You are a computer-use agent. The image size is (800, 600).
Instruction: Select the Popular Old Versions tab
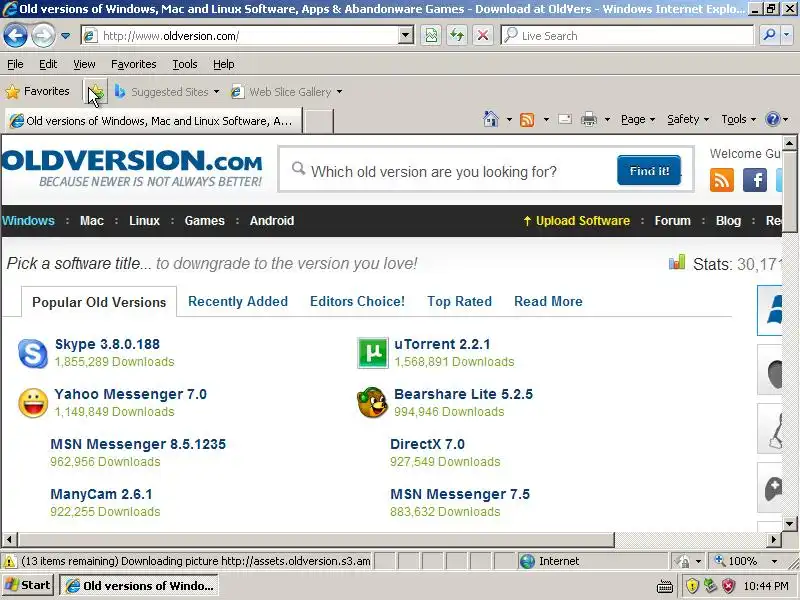(x=99, y=302)
